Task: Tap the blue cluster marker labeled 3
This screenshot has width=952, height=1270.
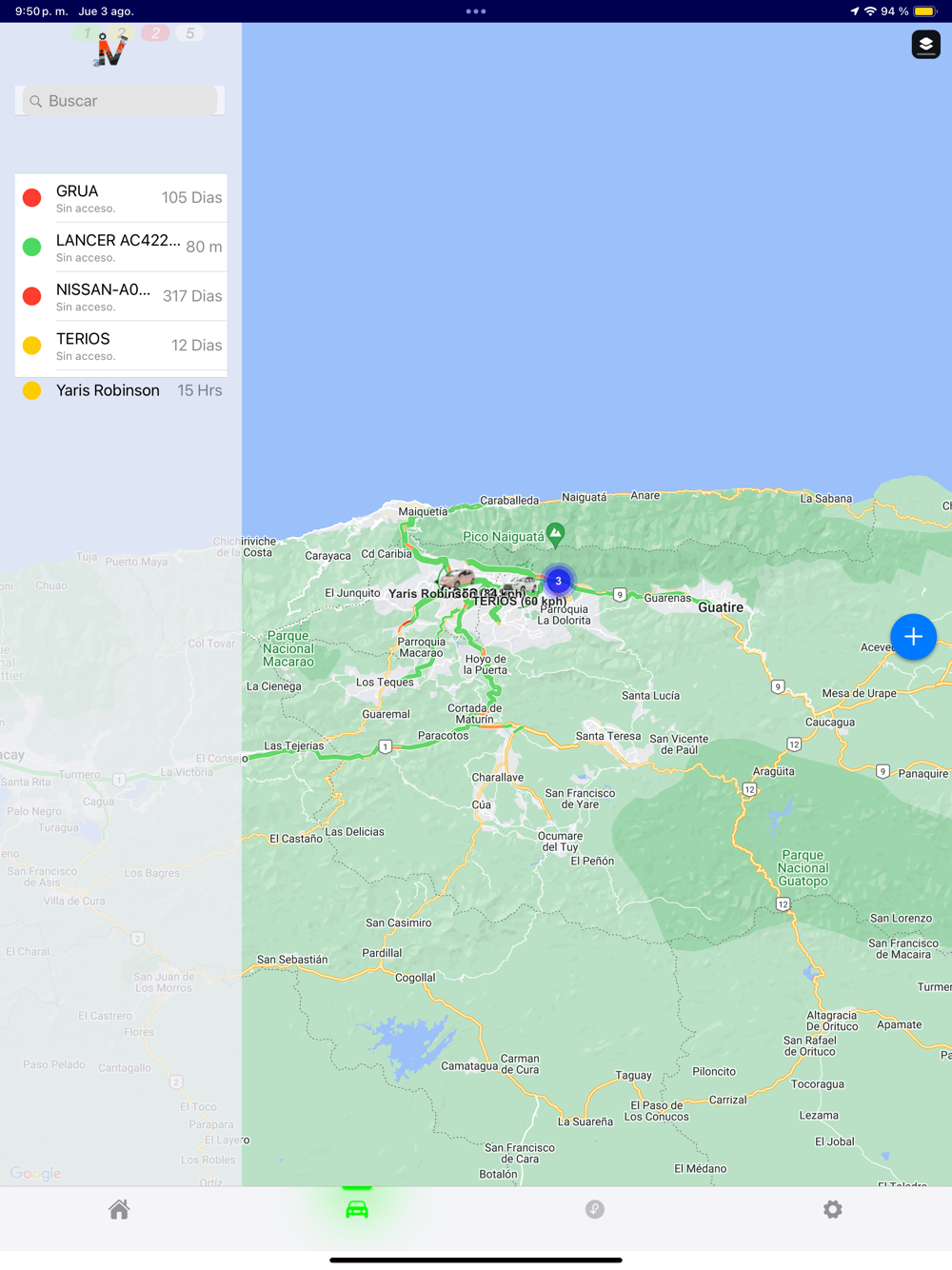Action: coord(559,581)
